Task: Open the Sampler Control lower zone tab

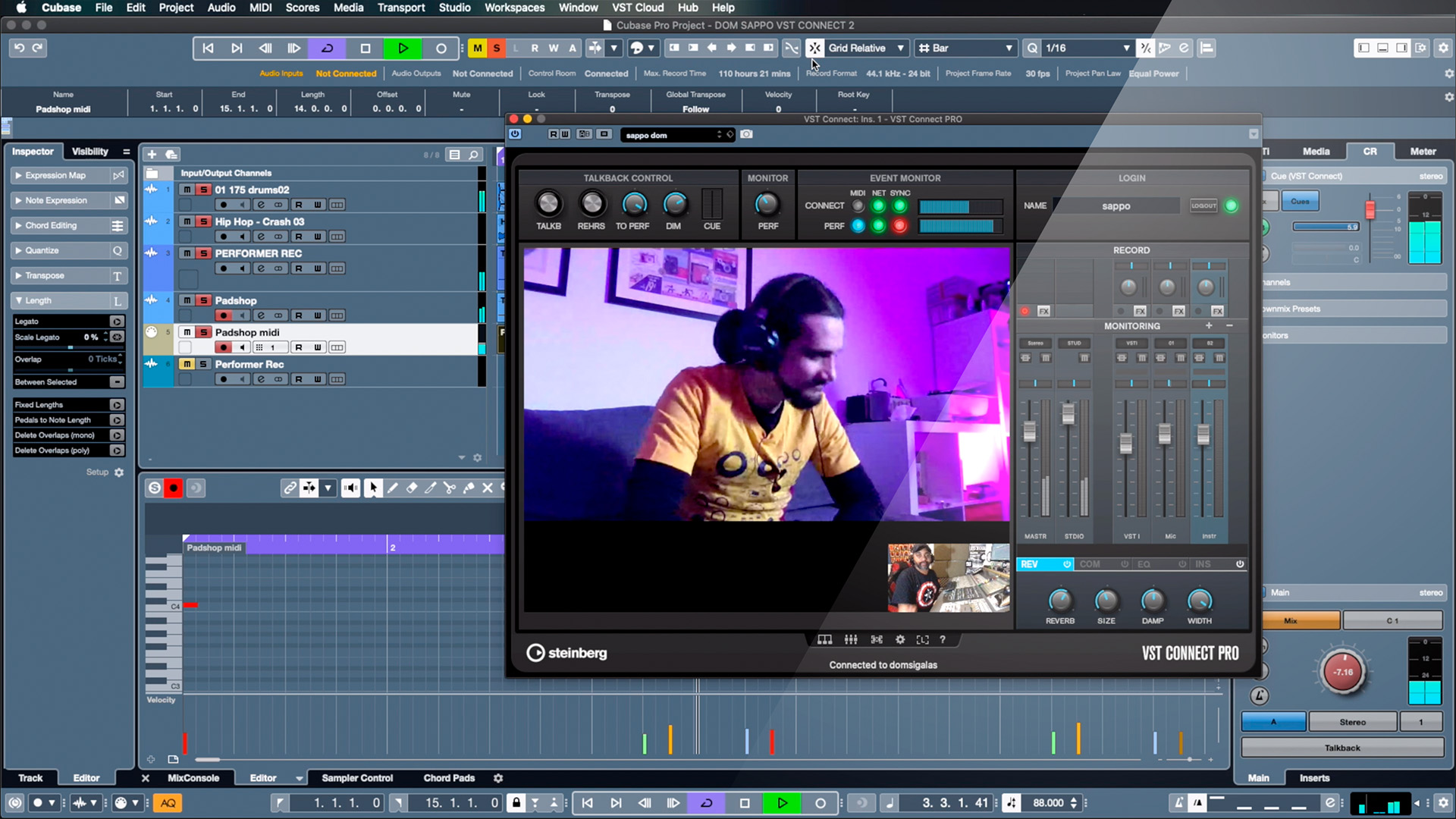Action: 357,778
